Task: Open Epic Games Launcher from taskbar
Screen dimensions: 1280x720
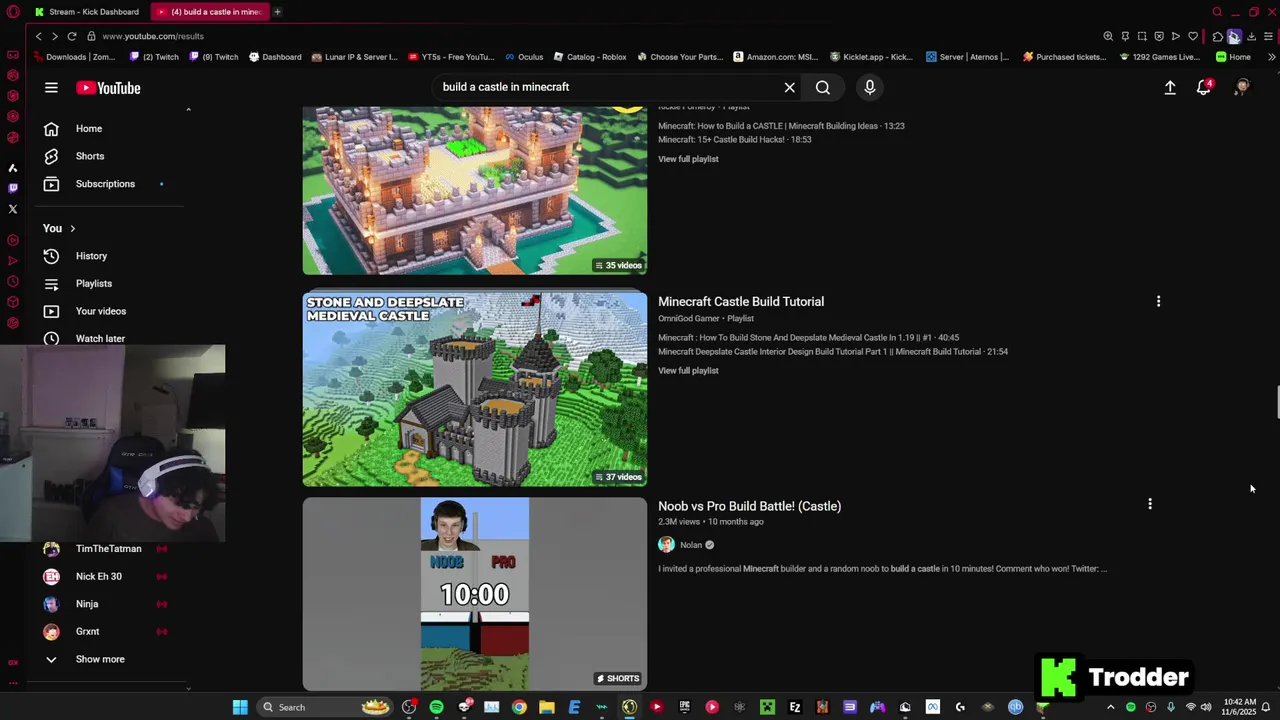Action: click(684, 707)
